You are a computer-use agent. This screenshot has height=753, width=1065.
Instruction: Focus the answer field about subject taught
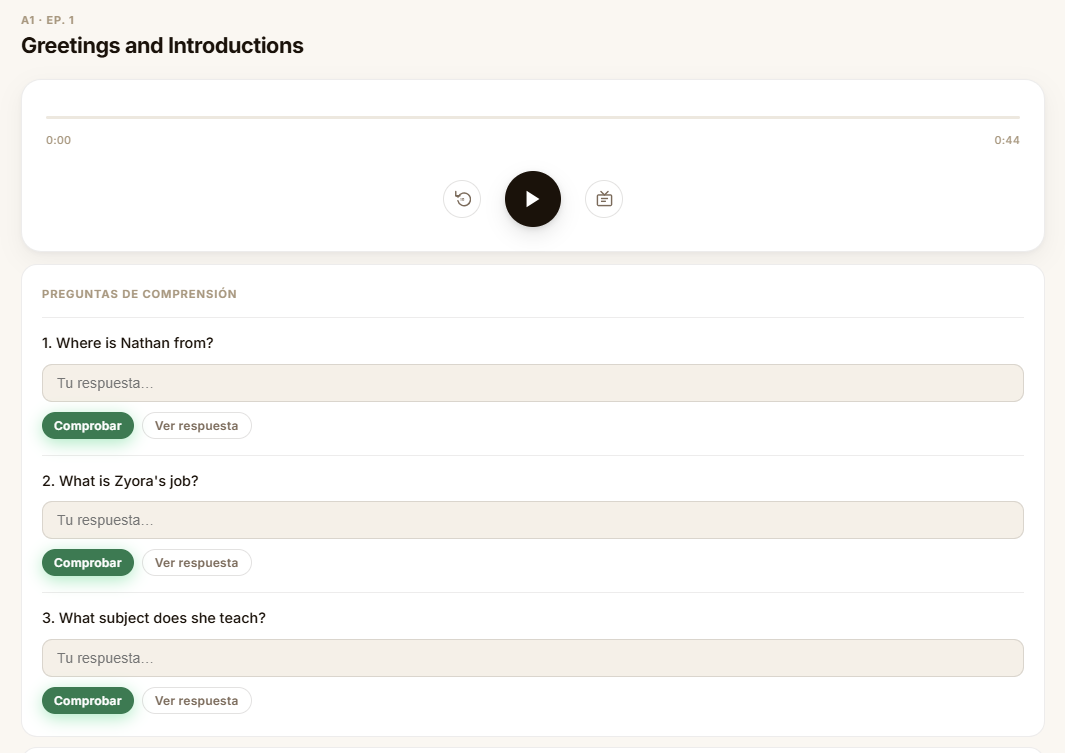532,658
